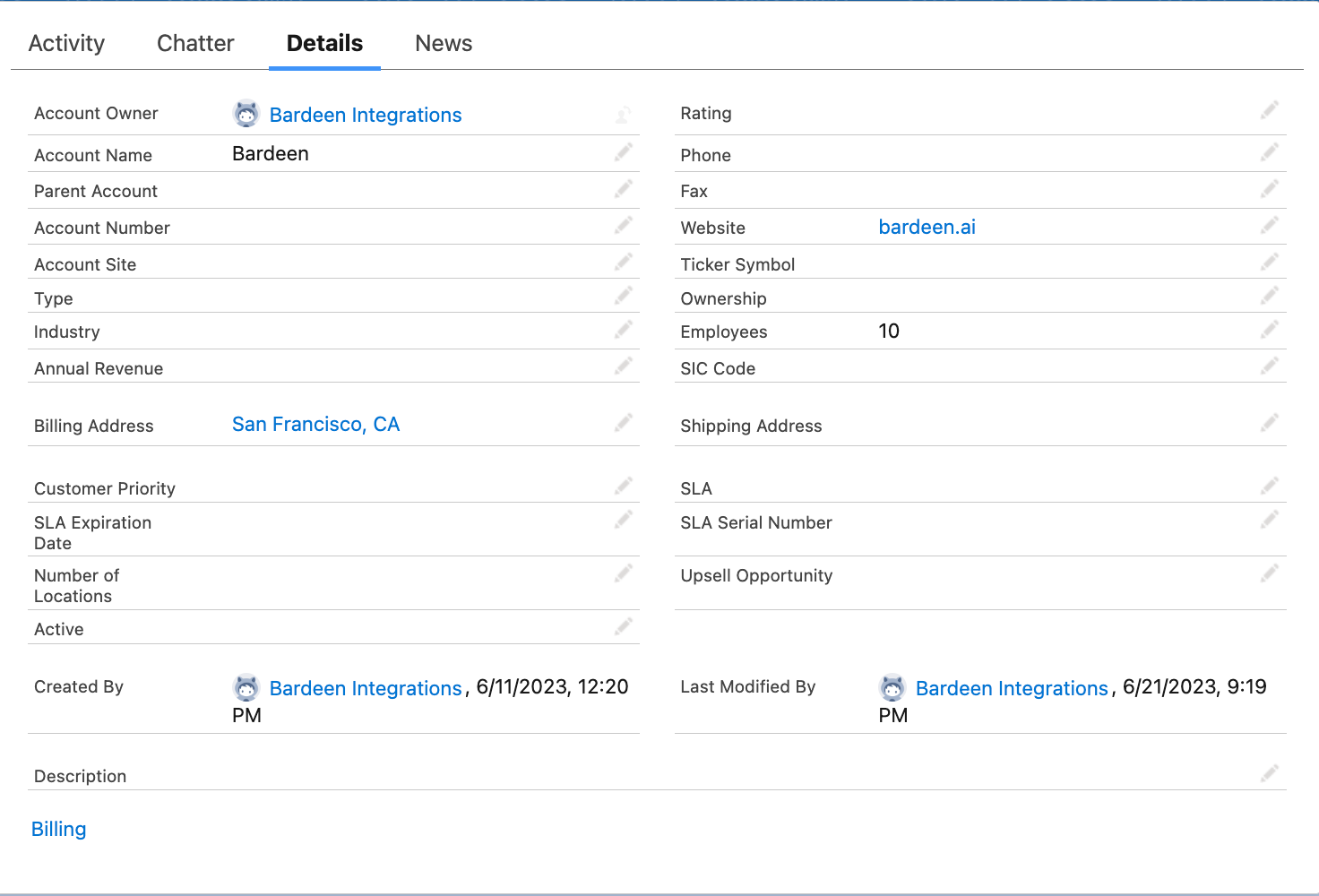Open the Chatter tab

[x=195, y=43]
